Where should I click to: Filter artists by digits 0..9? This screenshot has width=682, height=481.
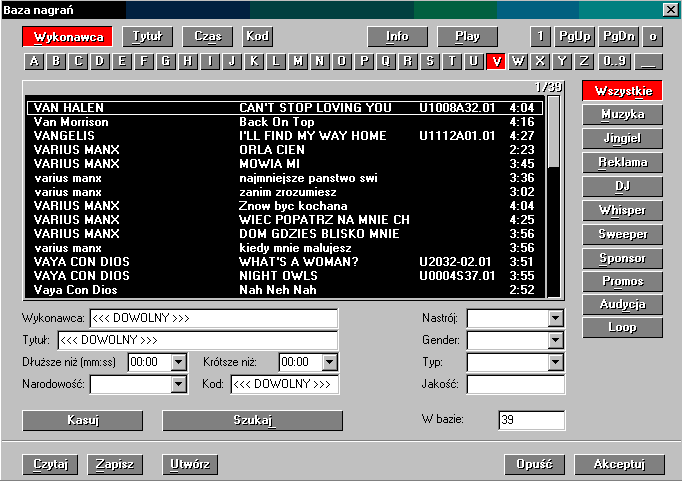(614, 61)
